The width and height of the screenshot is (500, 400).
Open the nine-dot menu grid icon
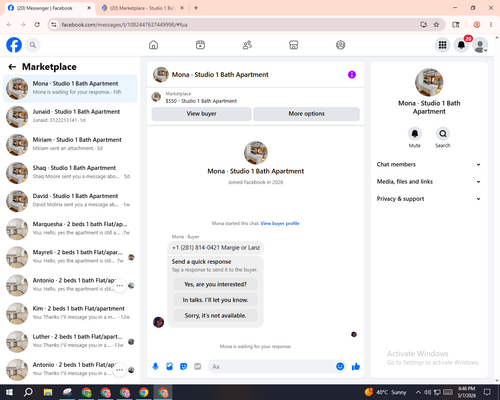point(442,45)
